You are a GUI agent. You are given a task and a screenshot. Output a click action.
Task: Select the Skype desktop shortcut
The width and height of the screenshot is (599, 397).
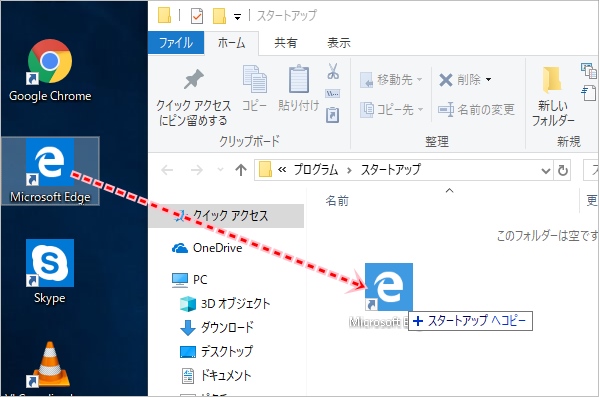click(50, 272)
